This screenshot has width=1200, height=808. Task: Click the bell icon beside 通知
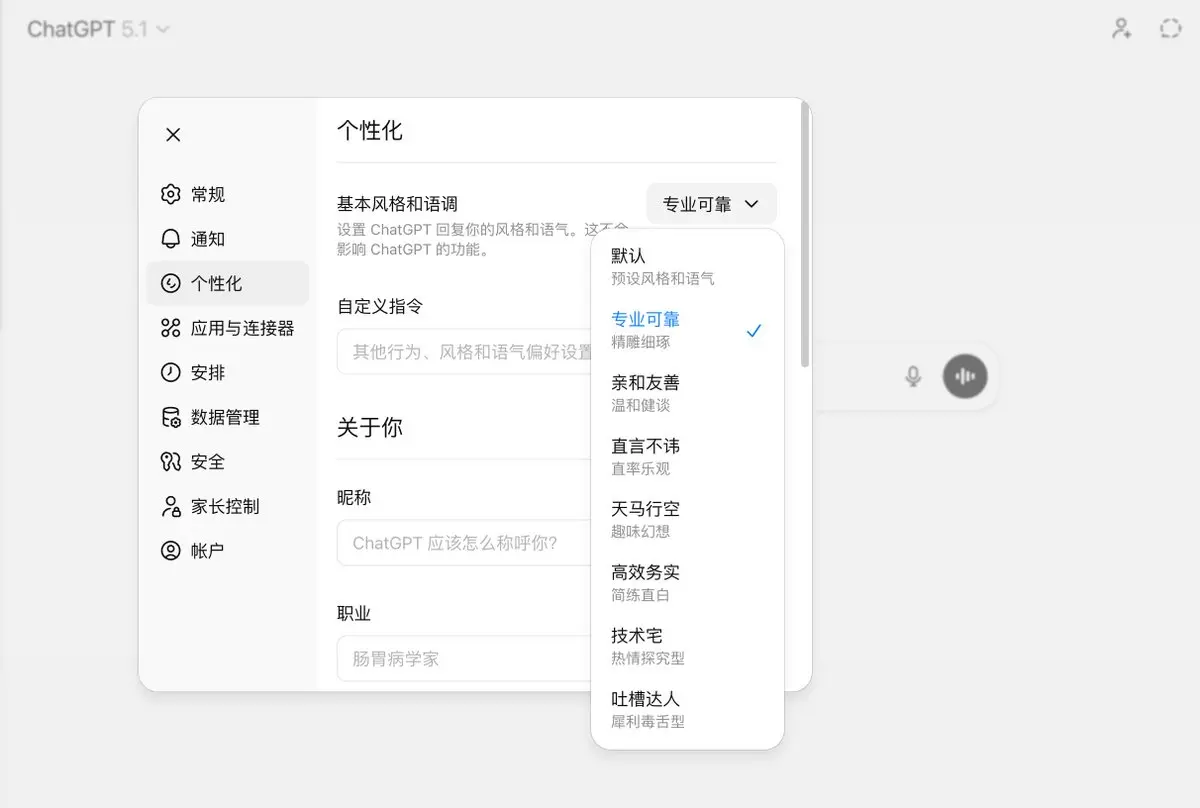pos(171,239)
